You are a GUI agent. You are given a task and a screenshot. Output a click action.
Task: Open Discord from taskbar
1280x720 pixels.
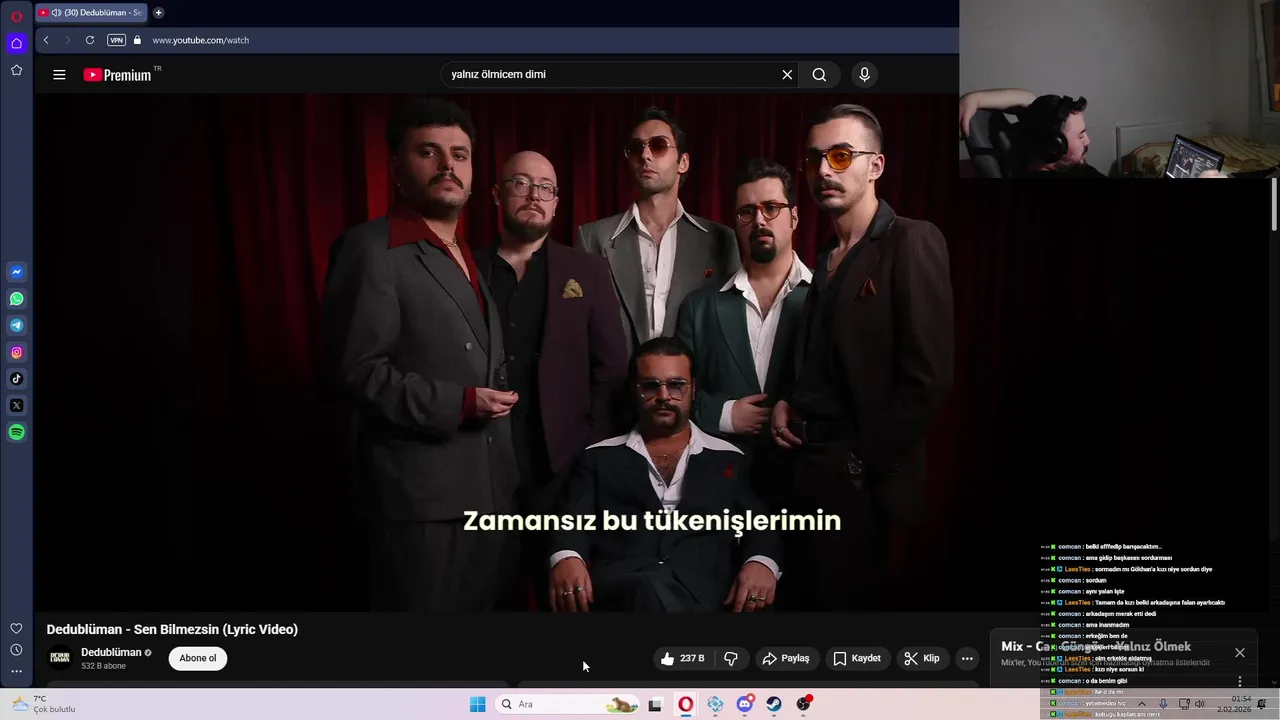[744, 704]
